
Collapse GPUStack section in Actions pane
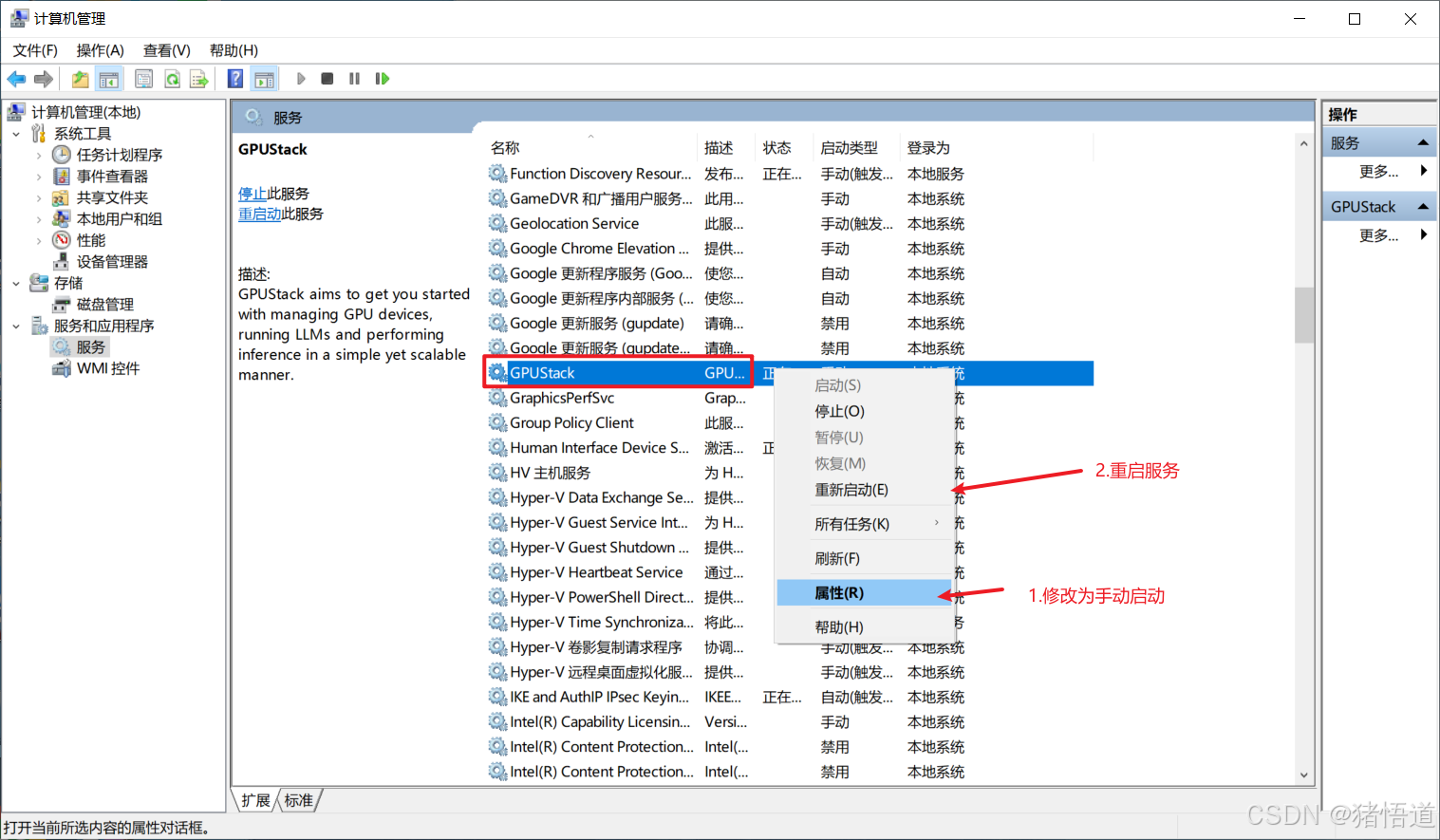pyautogui.click(x=1423, y=207)
